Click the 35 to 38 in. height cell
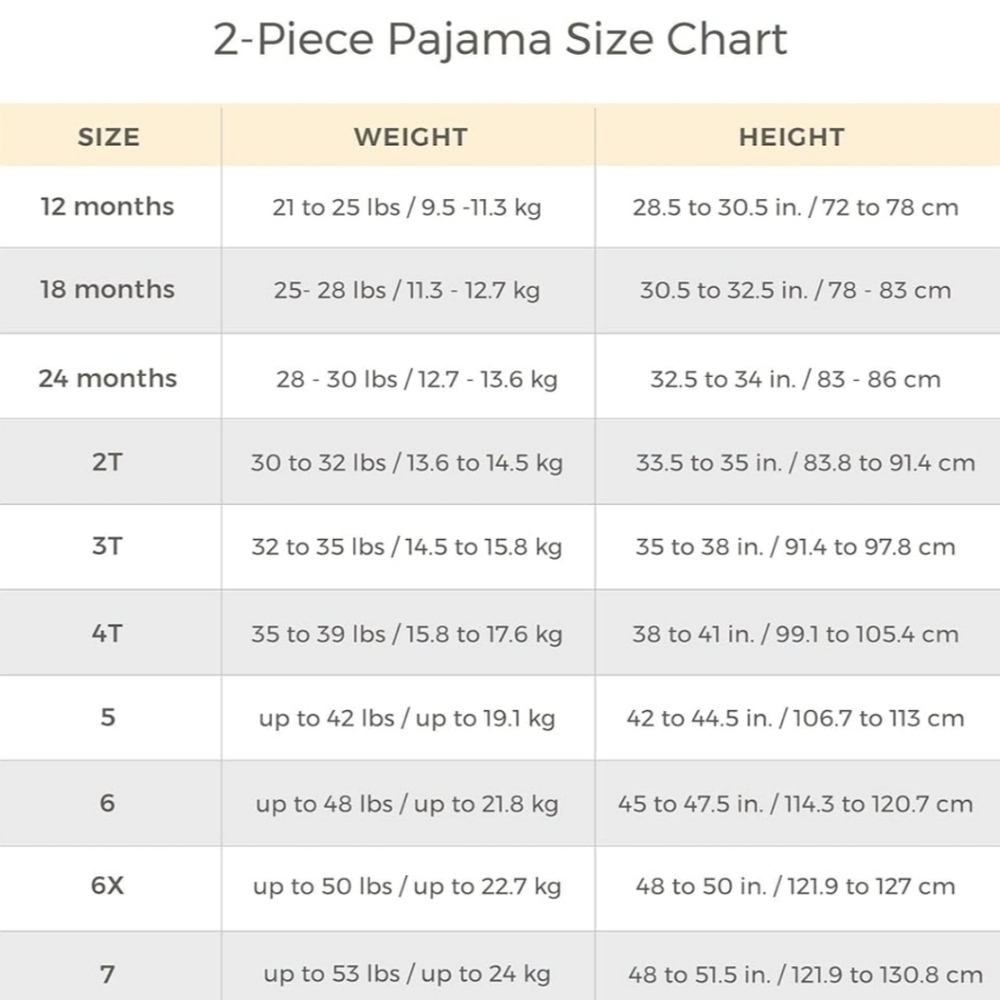The image size is (1000, 1000). tap(795, 547)
